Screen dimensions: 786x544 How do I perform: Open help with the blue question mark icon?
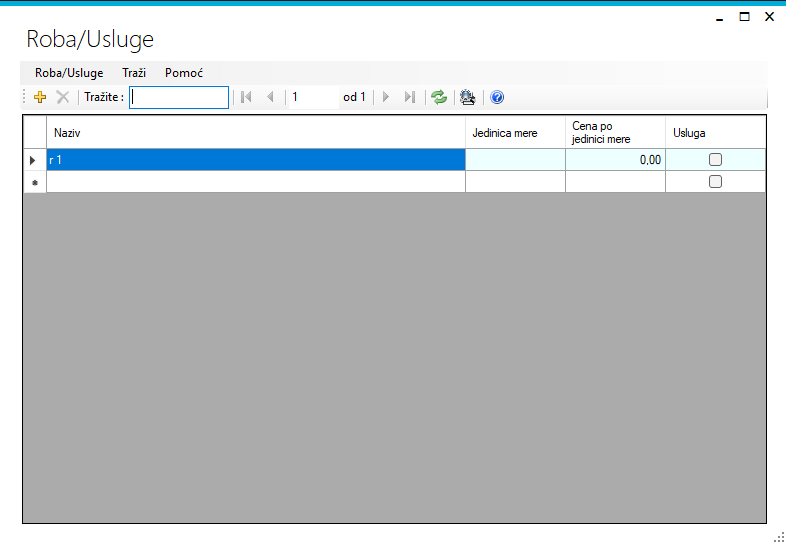[x=497, y=97]
